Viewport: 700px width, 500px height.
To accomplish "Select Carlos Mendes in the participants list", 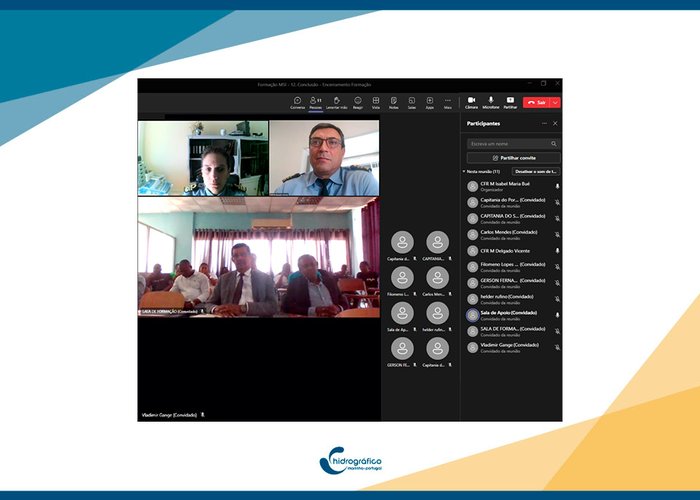I will pyautogui.click(x=508, y=233).
